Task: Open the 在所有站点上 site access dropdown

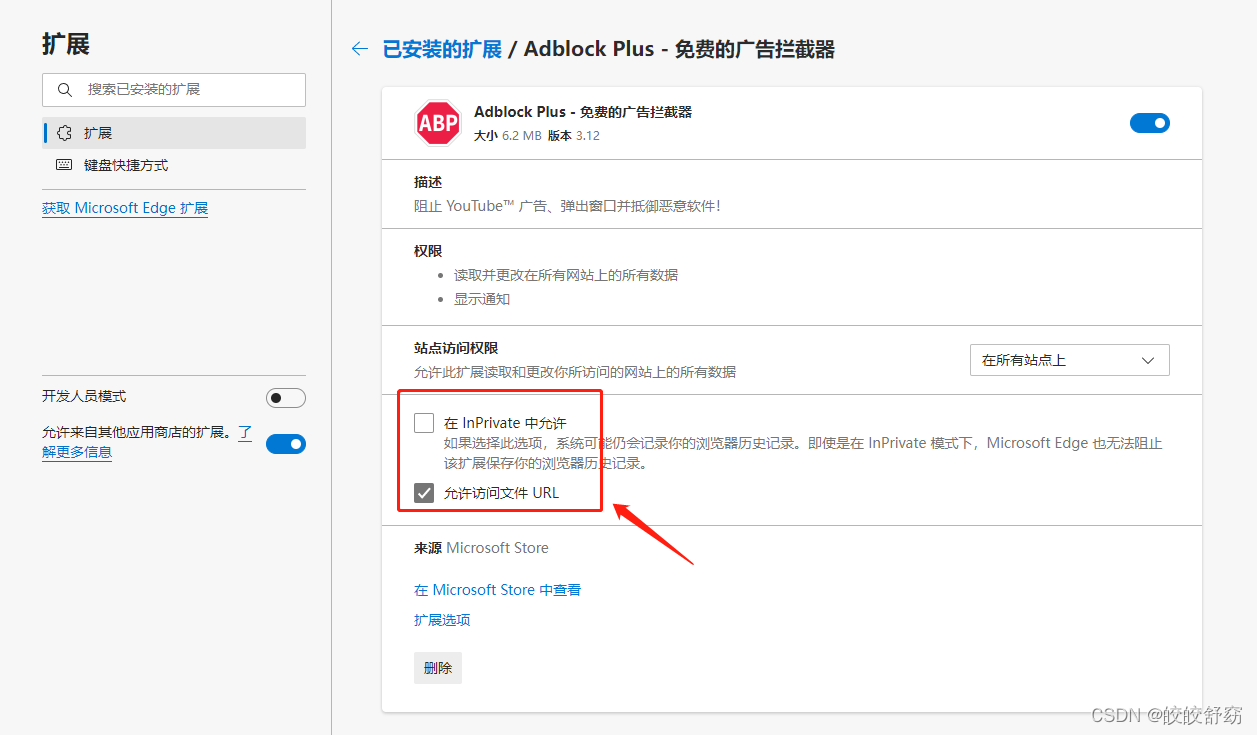Action: pyautogui.click(x=1070, y=360)
